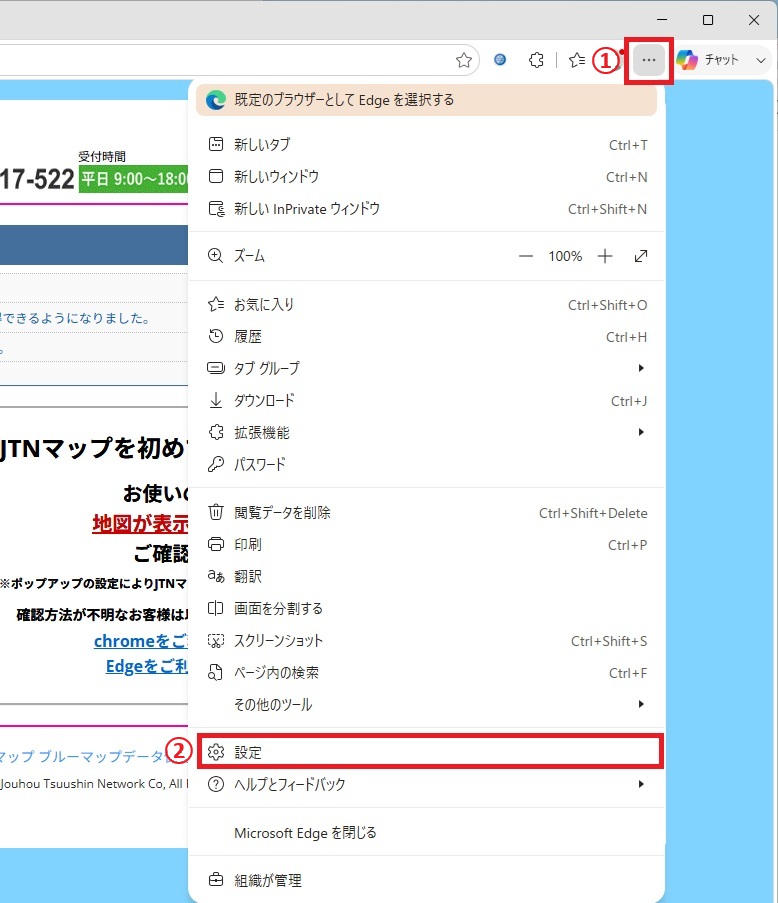Select 翻訳 translate menu item
This screenshot has height=903, width=778.
[427, 576]
